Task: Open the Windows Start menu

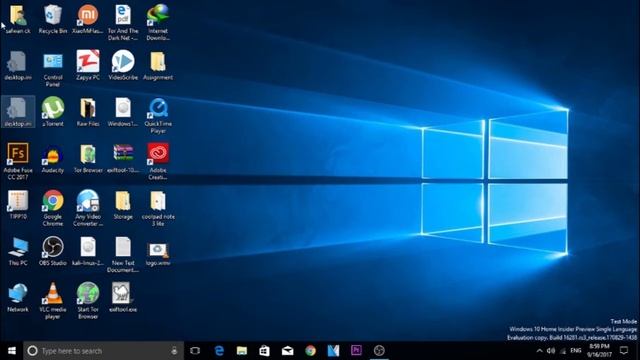Action: click(11, 351)
